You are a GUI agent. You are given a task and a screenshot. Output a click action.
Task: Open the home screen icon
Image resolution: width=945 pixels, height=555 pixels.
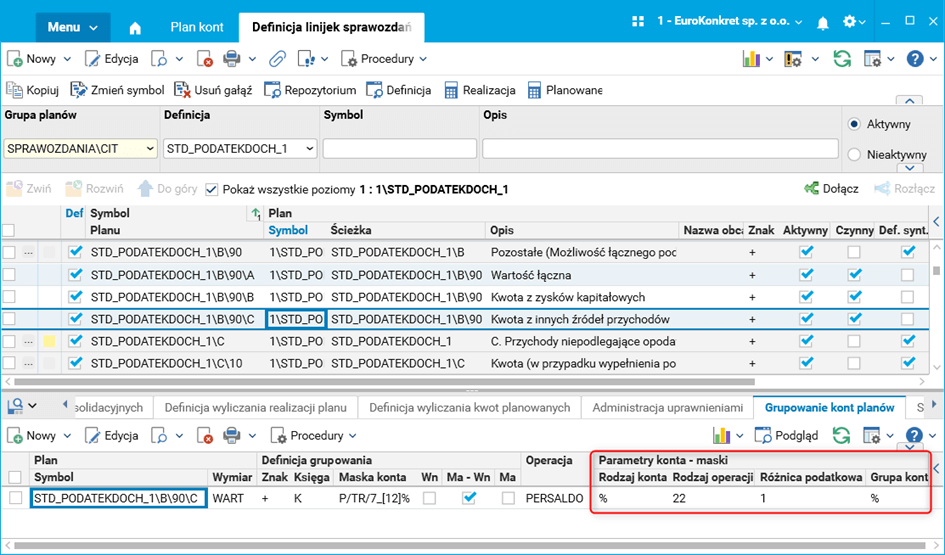135,28
